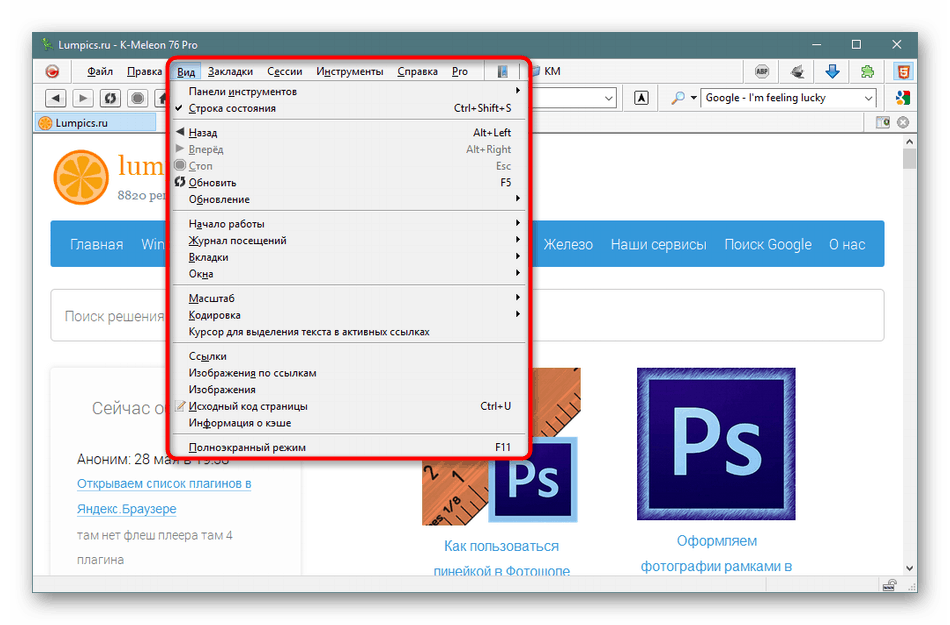
Task: Click the bird icon next to ABP
Action: click(x=797, y=71)
